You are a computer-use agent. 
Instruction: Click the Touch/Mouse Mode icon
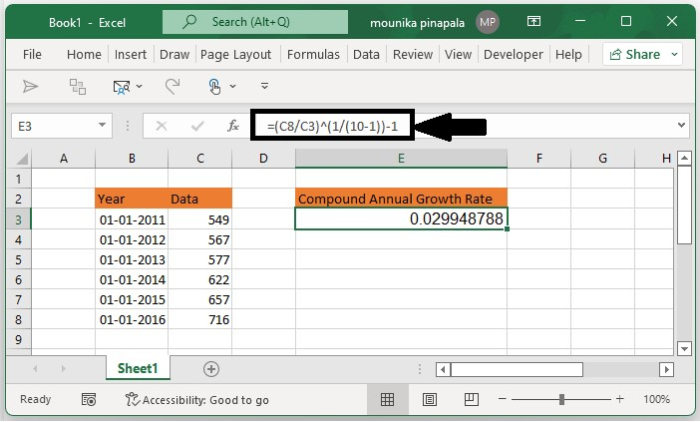tap(216, 87)
